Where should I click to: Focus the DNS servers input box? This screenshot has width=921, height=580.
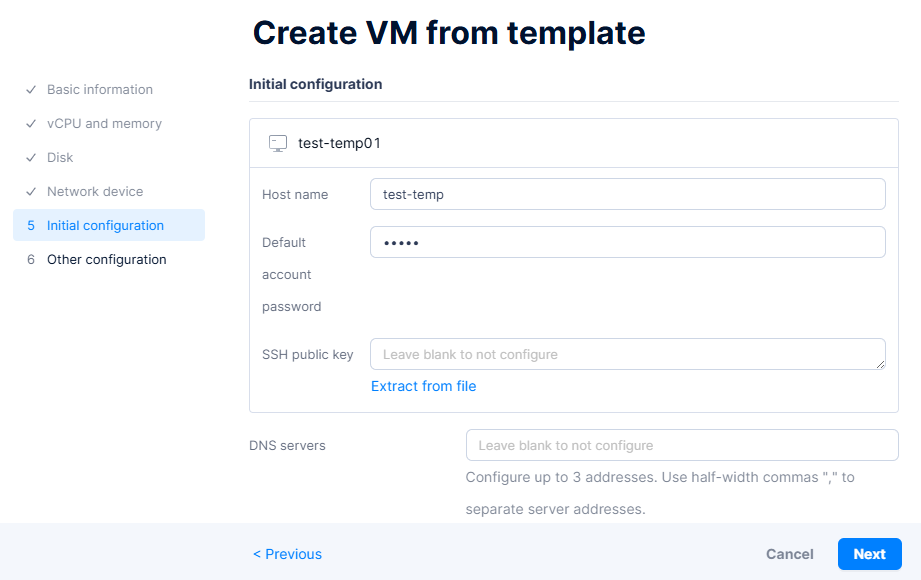pos(682,445)
